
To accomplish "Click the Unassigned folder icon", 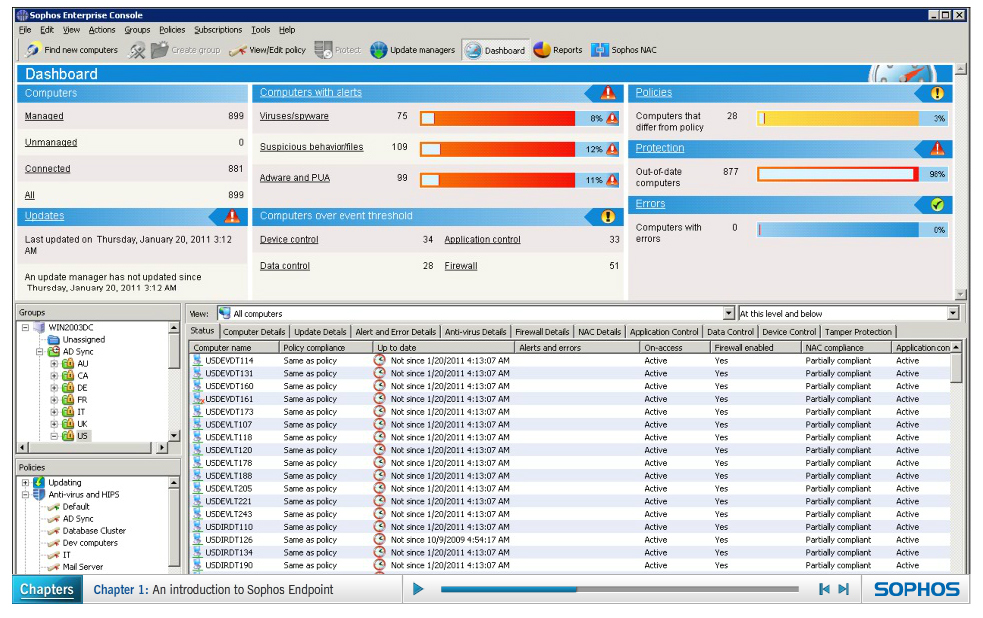I will point(54,340).
